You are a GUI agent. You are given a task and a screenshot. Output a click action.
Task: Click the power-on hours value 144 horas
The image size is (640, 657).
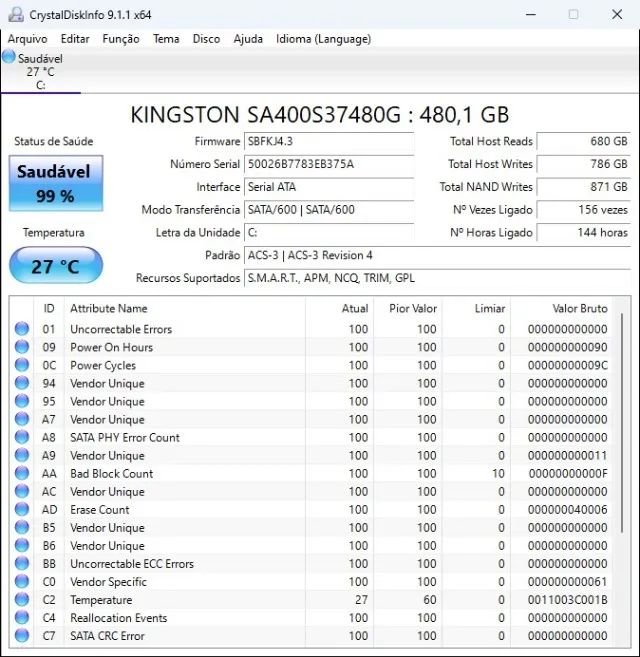583,233
